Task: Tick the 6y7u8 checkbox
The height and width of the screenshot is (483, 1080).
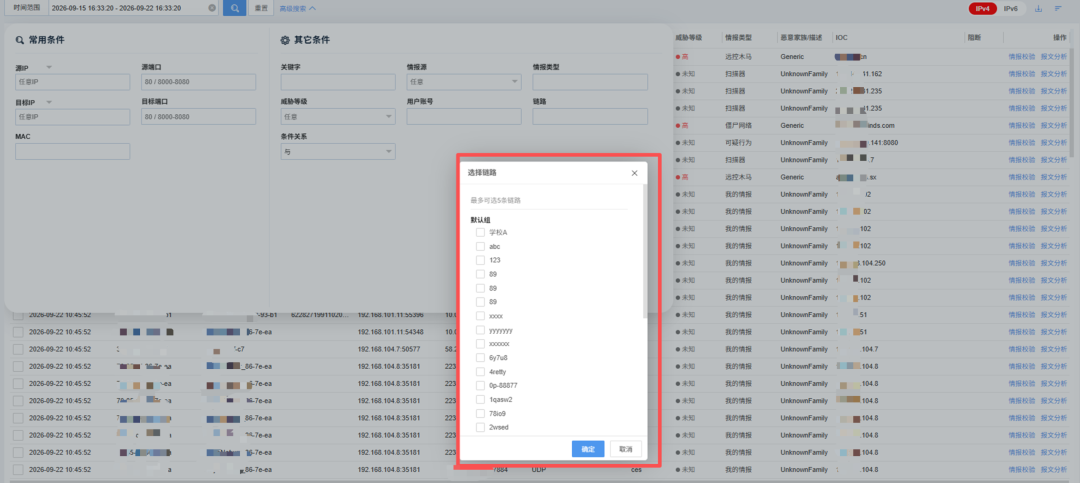Action: (480, 358)
